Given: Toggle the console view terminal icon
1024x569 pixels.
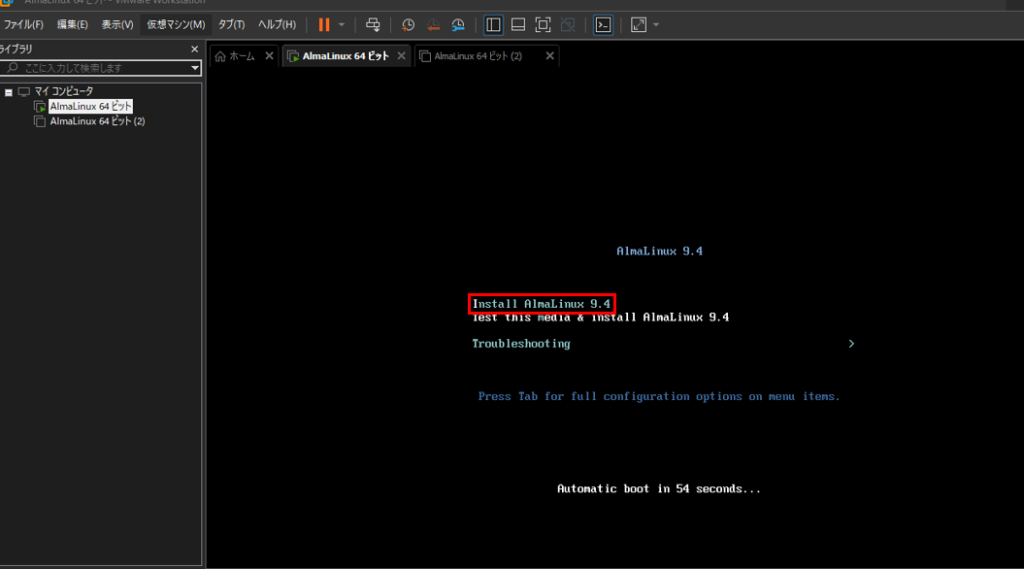Looking at the screenshot, I should point(603,24).
